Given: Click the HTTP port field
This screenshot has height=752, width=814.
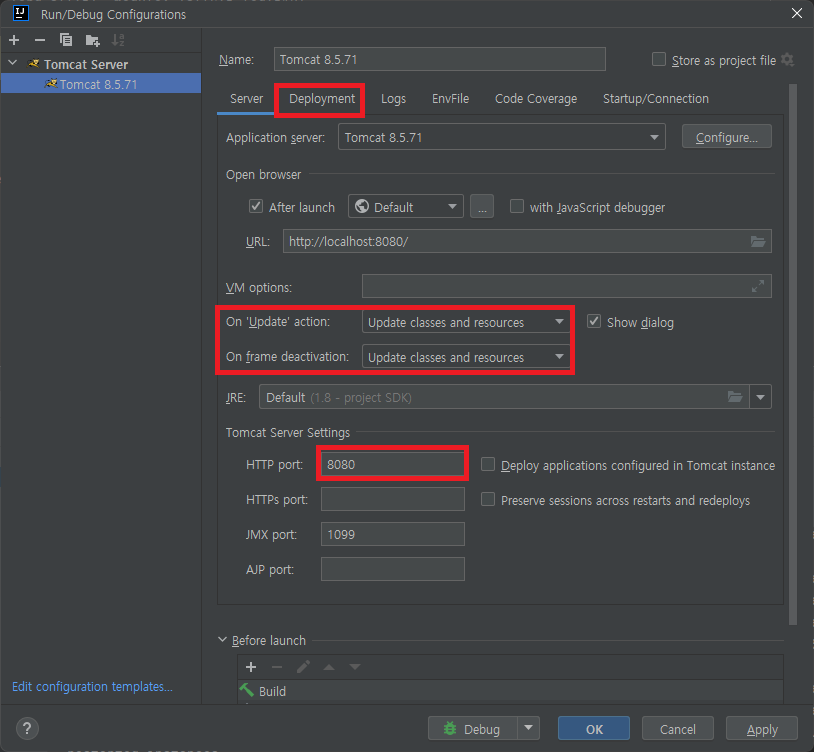Looking at the screenshot, I should (x=392, y=464).
